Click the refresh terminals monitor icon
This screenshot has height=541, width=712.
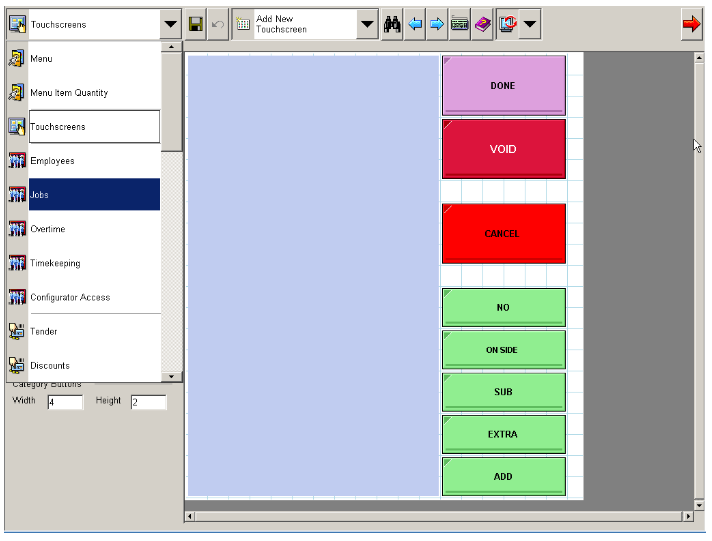pos(507,24)
